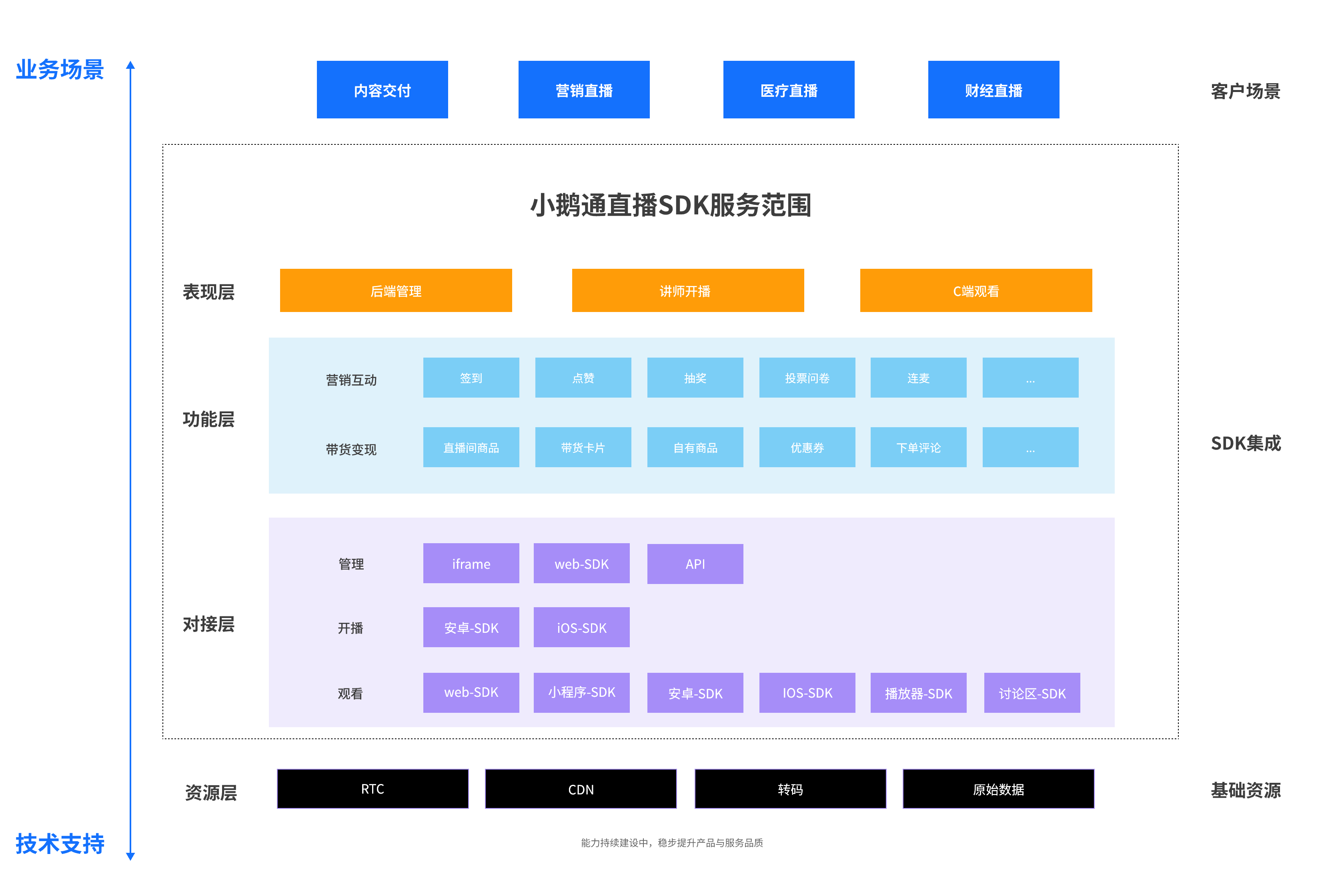Open the 财经直播 scenario box
This screenshot has height=896, width=1326.
click(993, 90)
